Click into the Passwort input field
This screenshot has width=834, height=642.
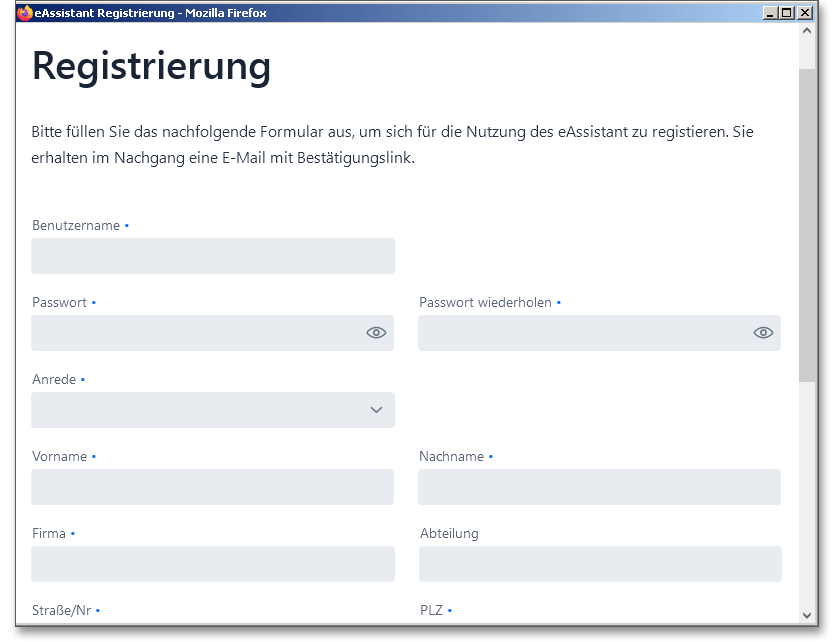coord(195,333)
